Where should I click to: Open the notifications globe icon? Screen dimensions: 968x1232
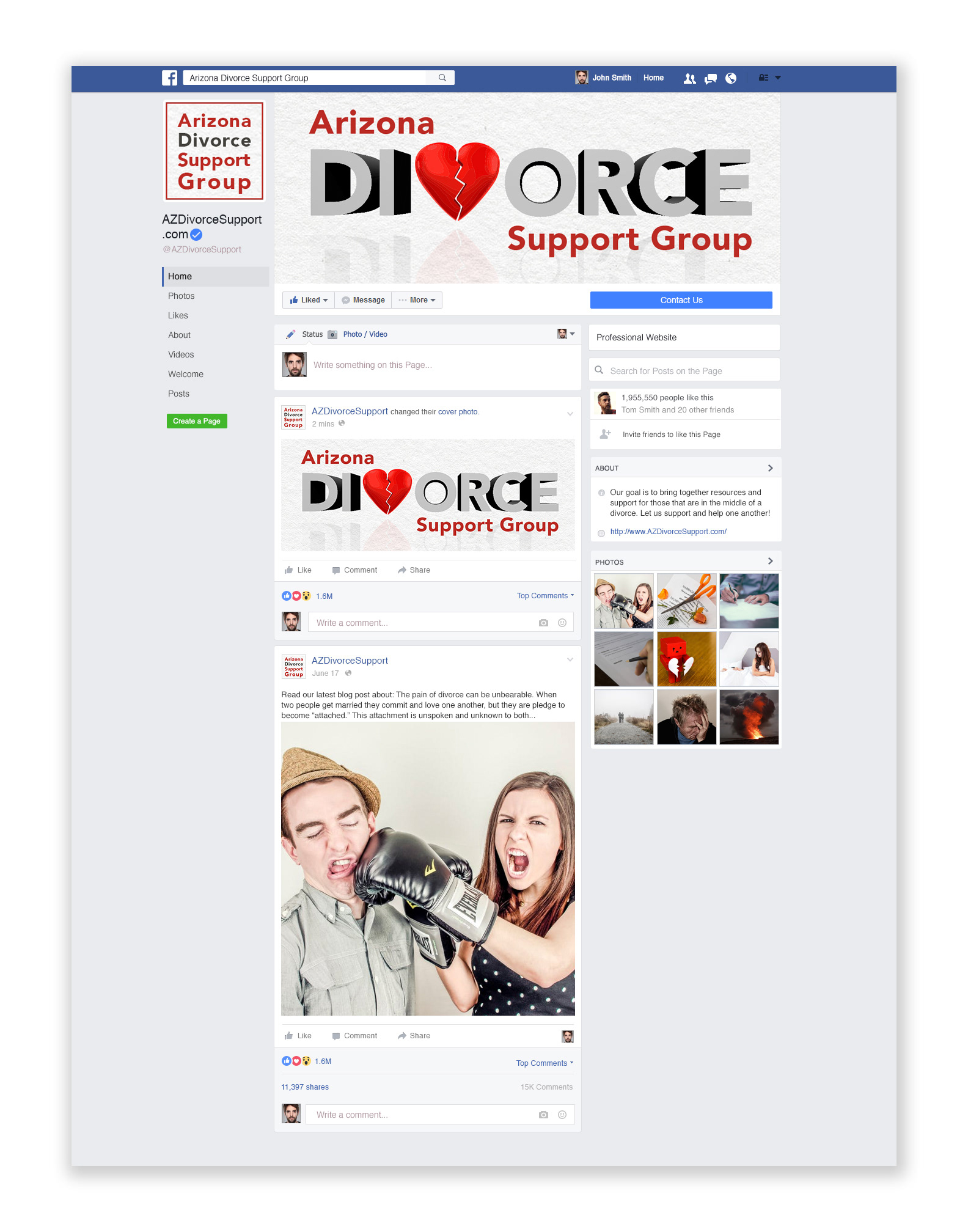(x=731, y=78)
